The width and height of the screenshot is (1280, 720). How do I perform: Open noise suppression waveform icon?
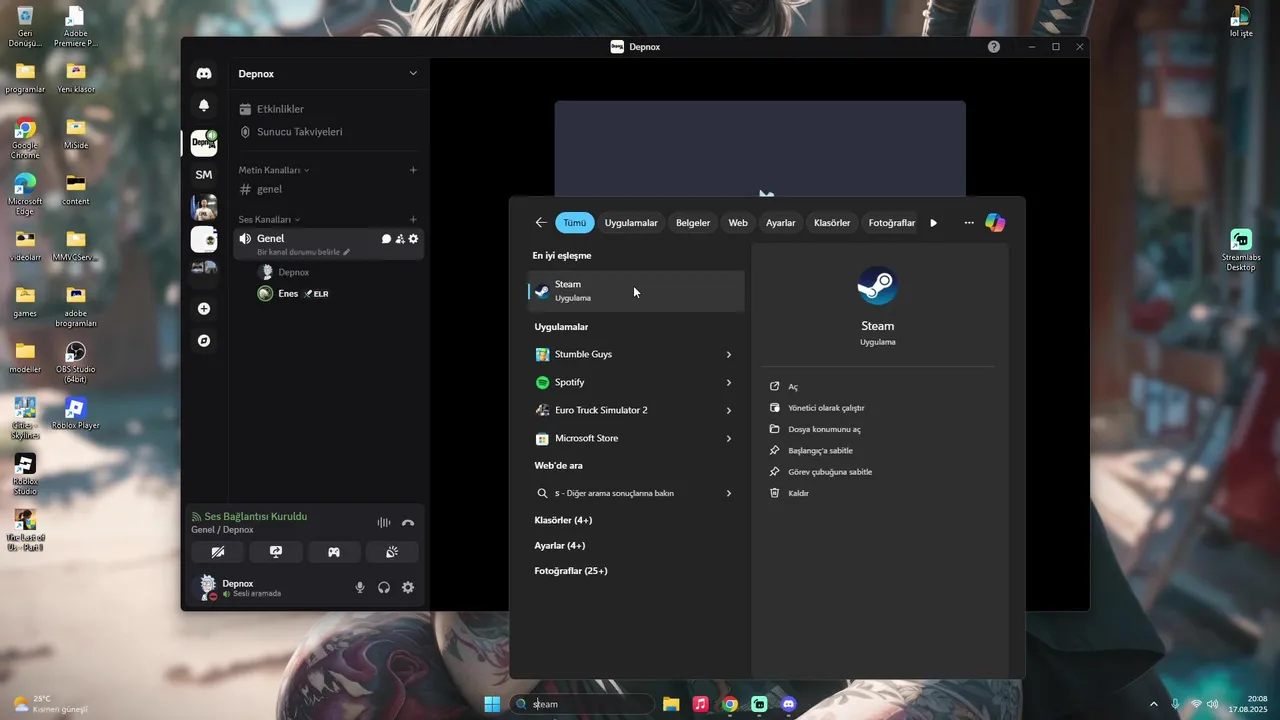[x=384, y=523]
